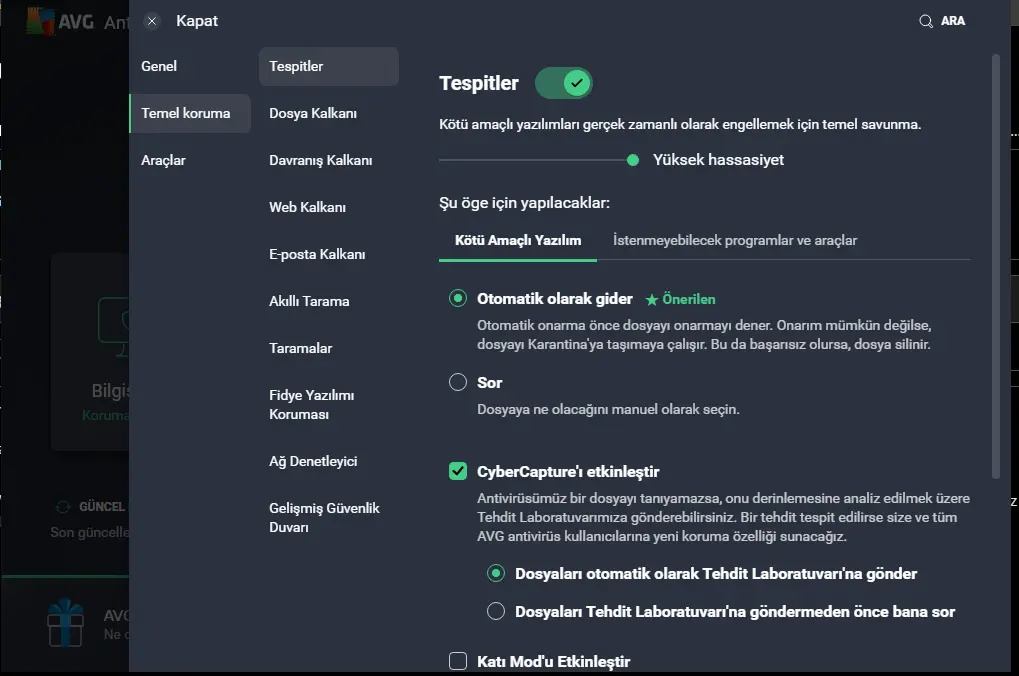Screen dimensions: 1019x676
Task: Switch to İstenmeyebilecek programlar ve araçlar tab
Action: 735,240
